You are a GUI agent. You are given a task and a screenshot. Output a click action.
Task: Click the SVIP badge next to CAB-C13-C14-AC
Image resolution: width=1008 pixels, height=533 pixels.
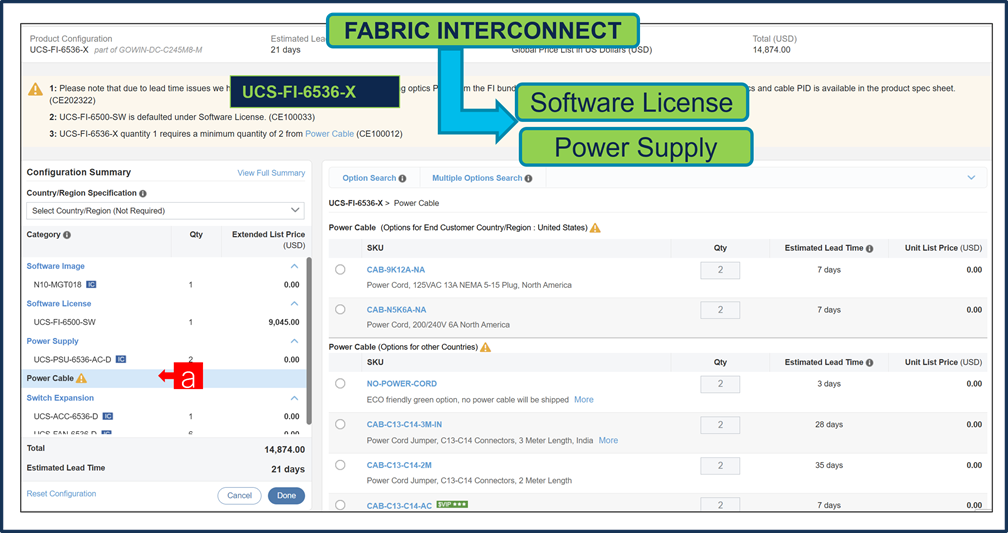coord(452,505)
